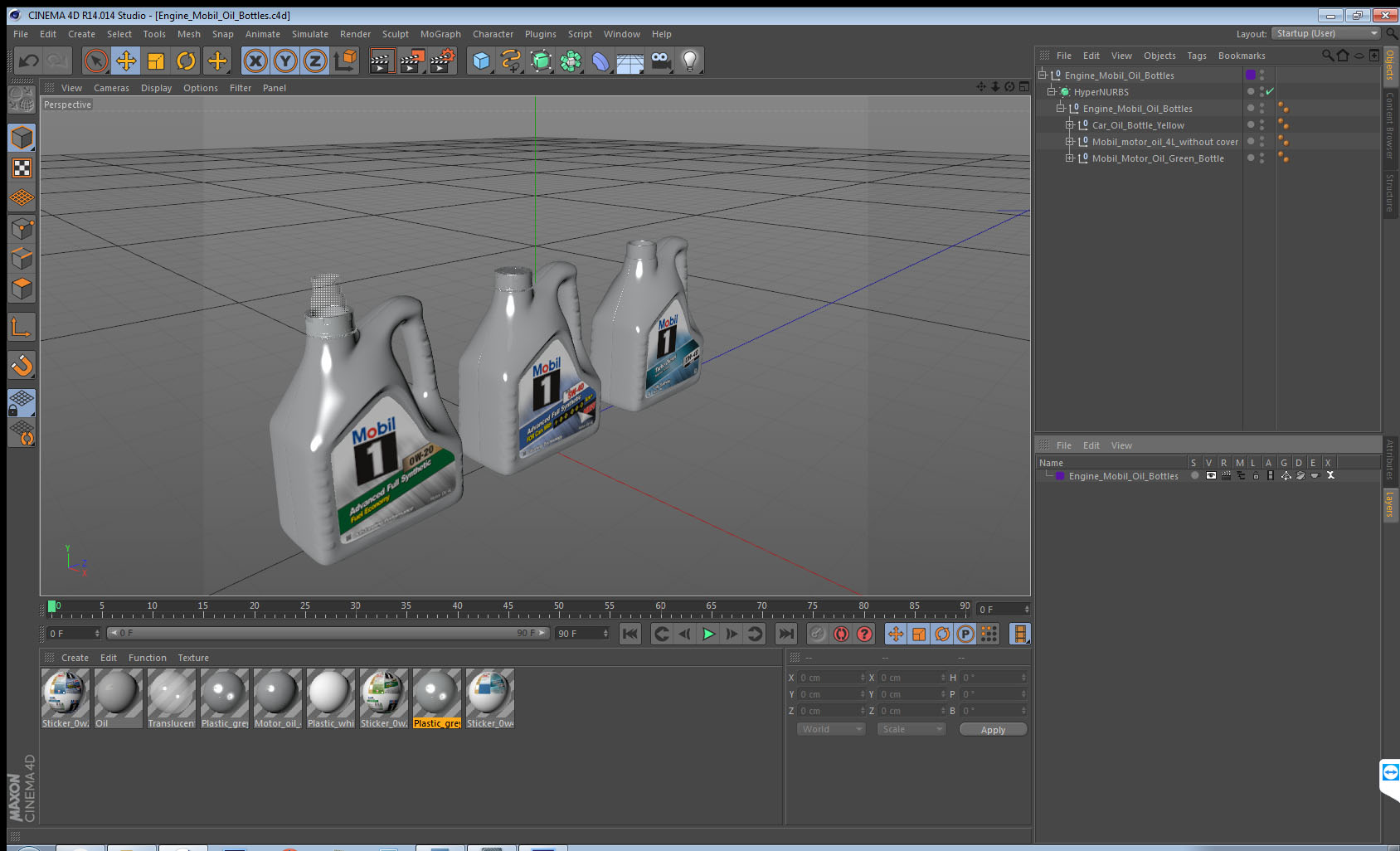Click Record active objects button
This screenshot has height=851, width=1400.
pyautogui.click(x=818, y=634)
